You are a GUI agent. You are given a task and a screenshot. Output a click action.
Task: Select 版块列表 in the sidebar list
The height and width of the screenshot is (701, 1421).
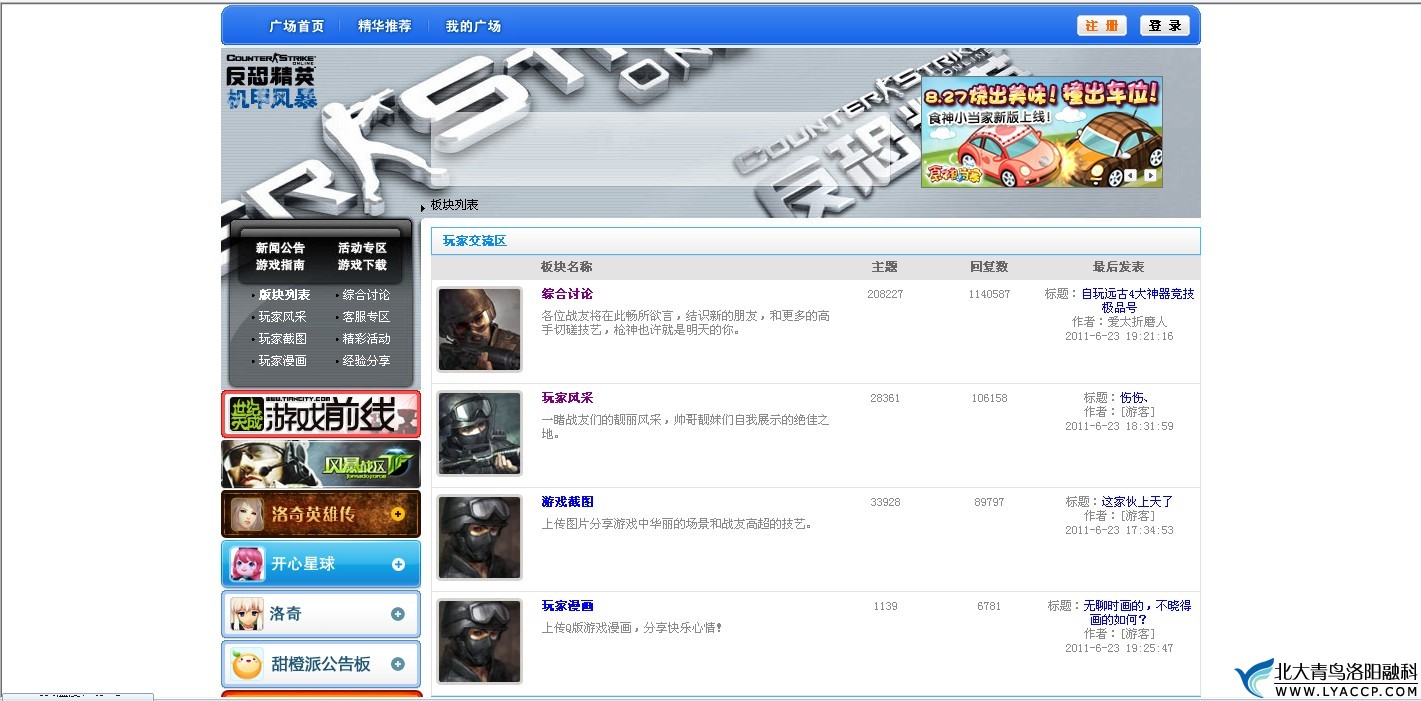tap(284, 295)
